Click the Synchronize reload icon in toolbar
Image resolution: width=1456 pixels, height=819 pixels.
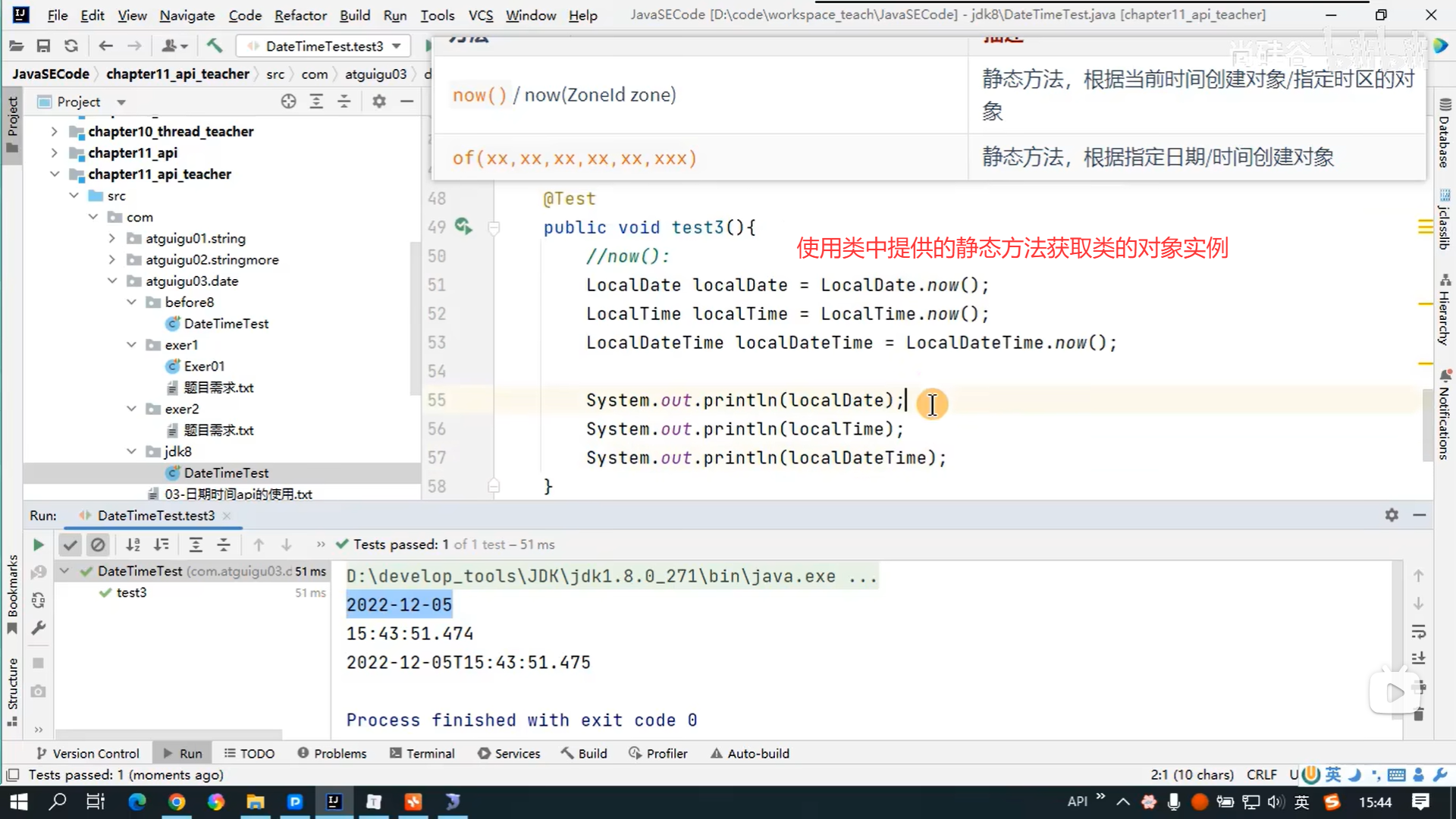coord(71,46)
